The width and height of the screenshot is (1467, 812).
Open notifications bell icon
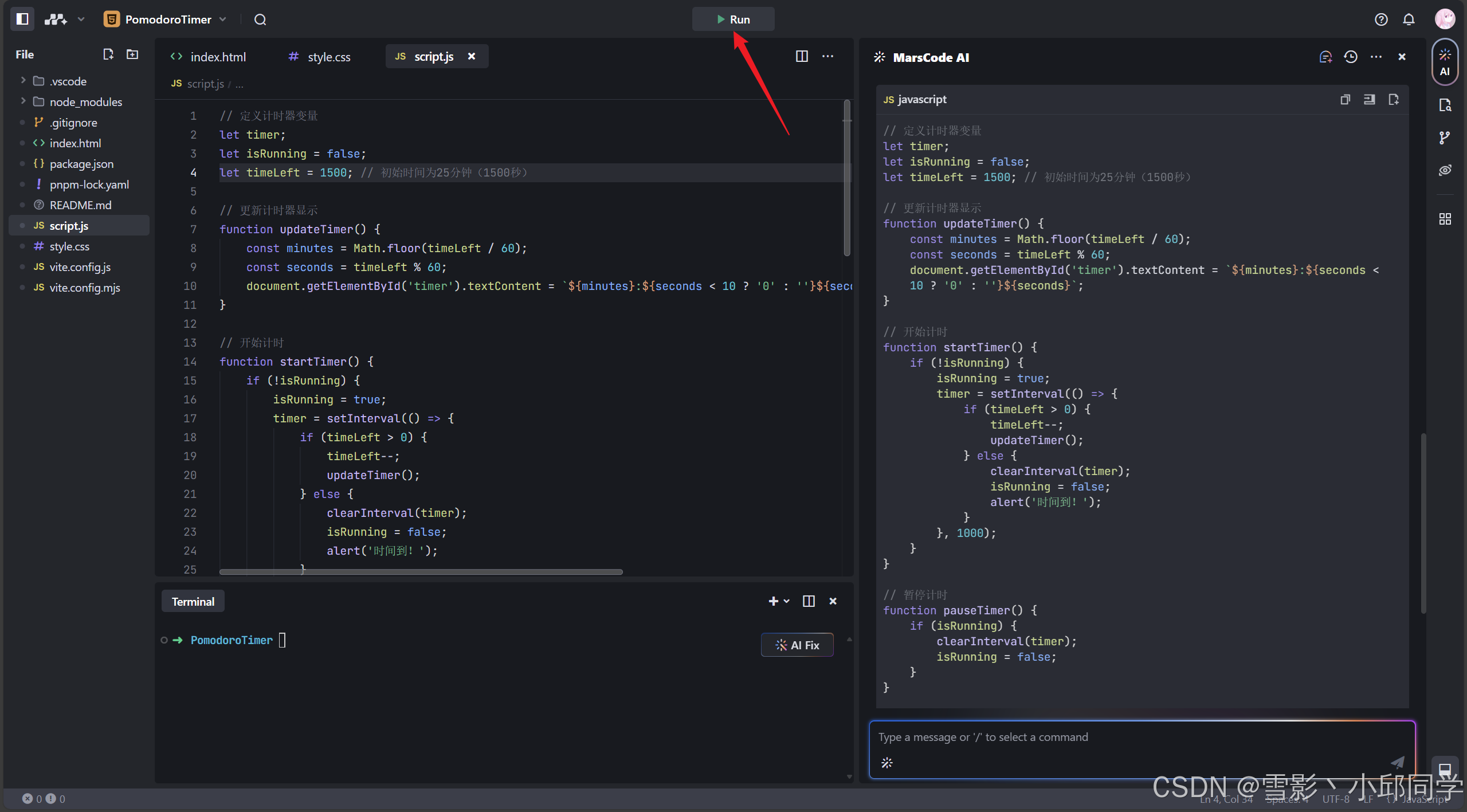point(1409,19)
